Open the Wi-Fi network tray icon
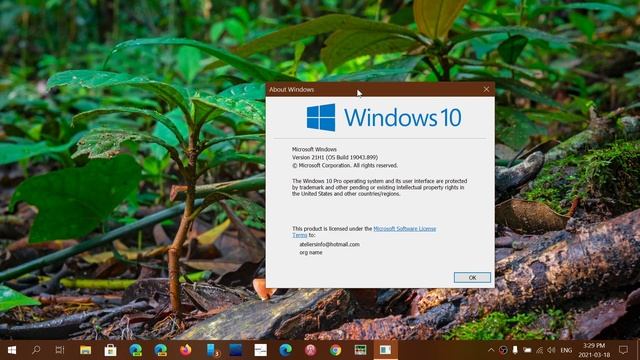Image resolution: width=640 pixels, height=360 pixels. (x=540, y=350)
